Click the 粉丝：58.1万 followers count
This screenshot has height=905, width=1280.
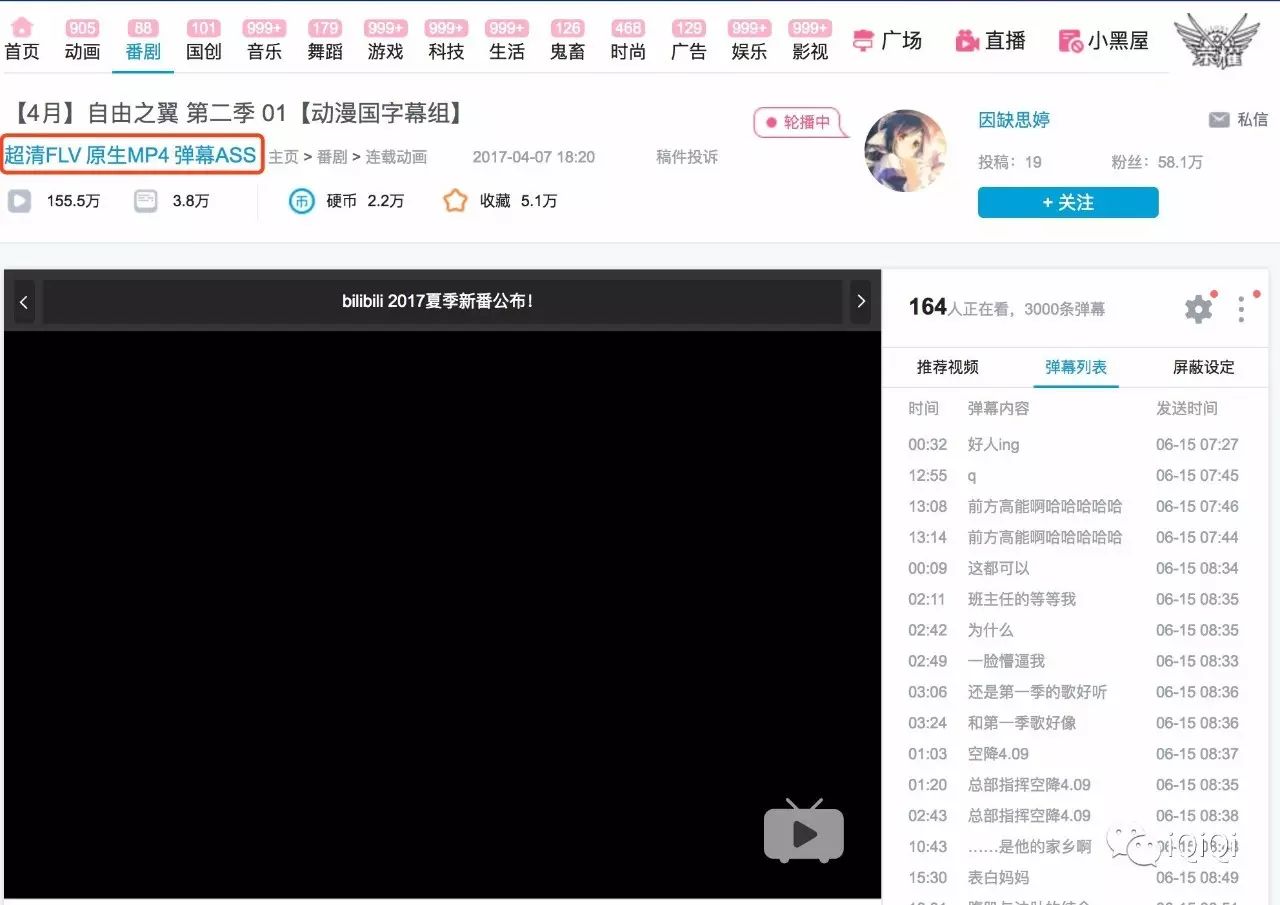pyautogui.click(x=1157, y=162)
